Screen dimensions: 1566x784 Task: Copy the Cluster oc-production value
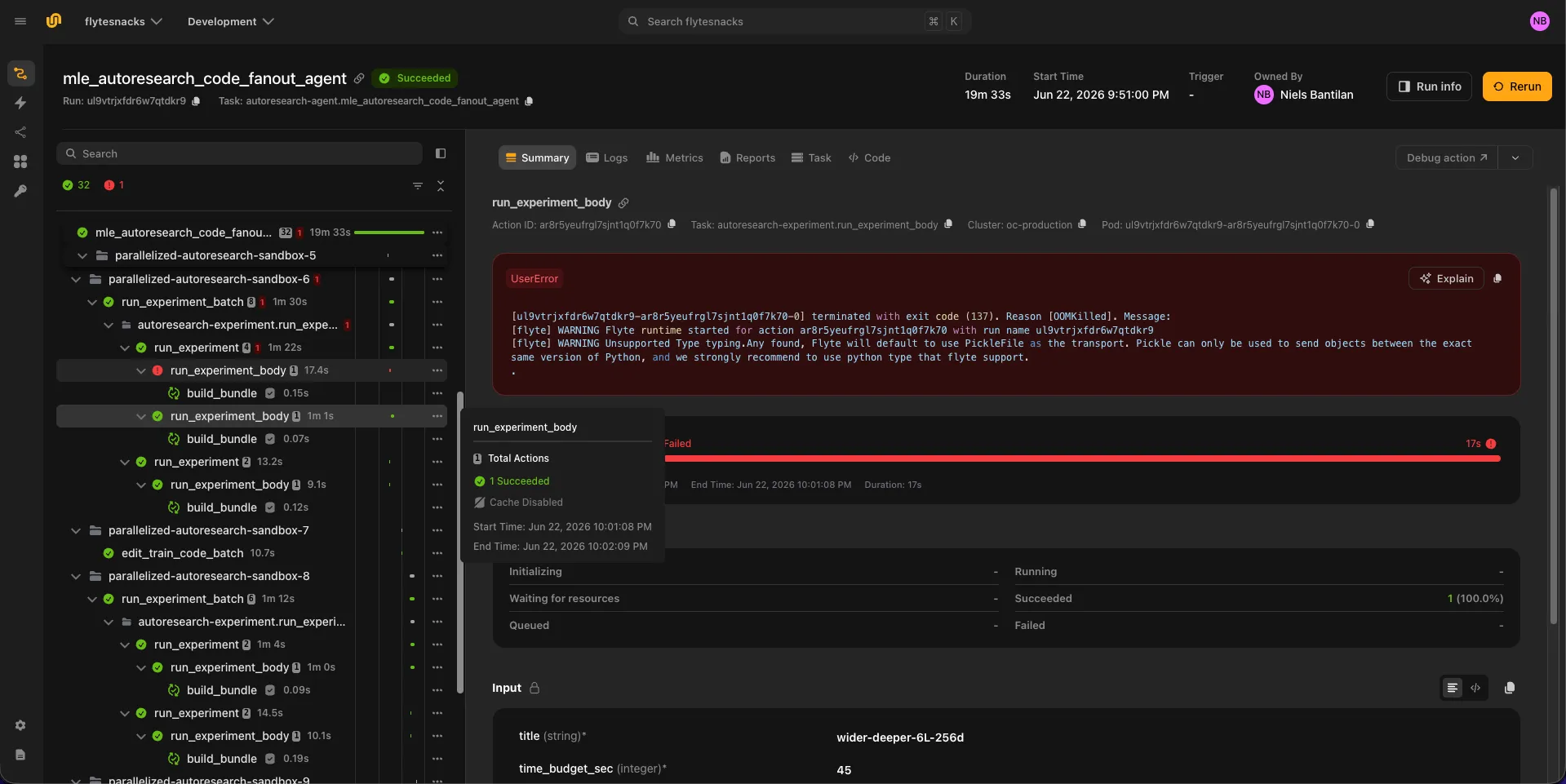[1082, 224]
